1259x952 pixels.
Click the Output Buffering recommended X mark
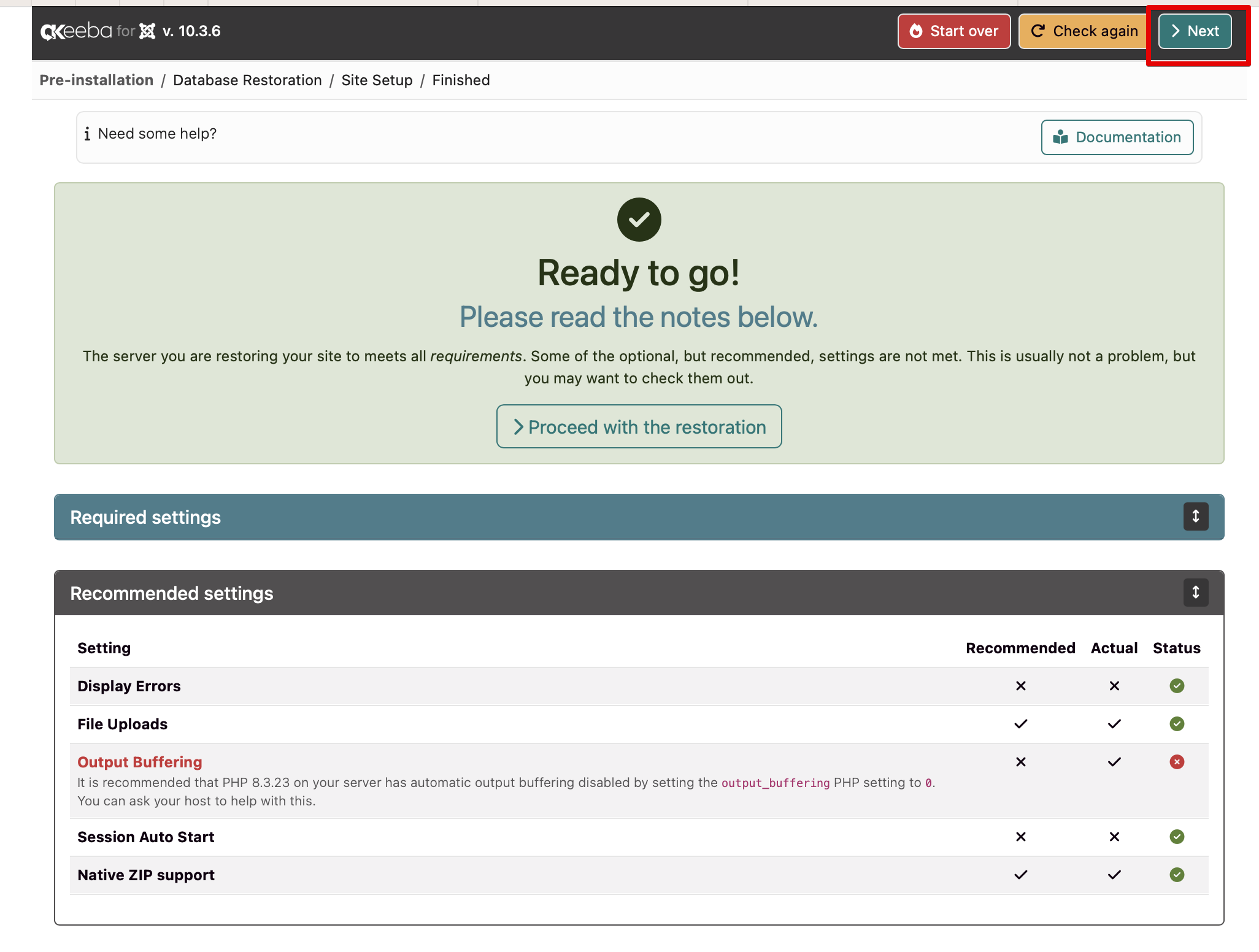(x=1020, y=762)
